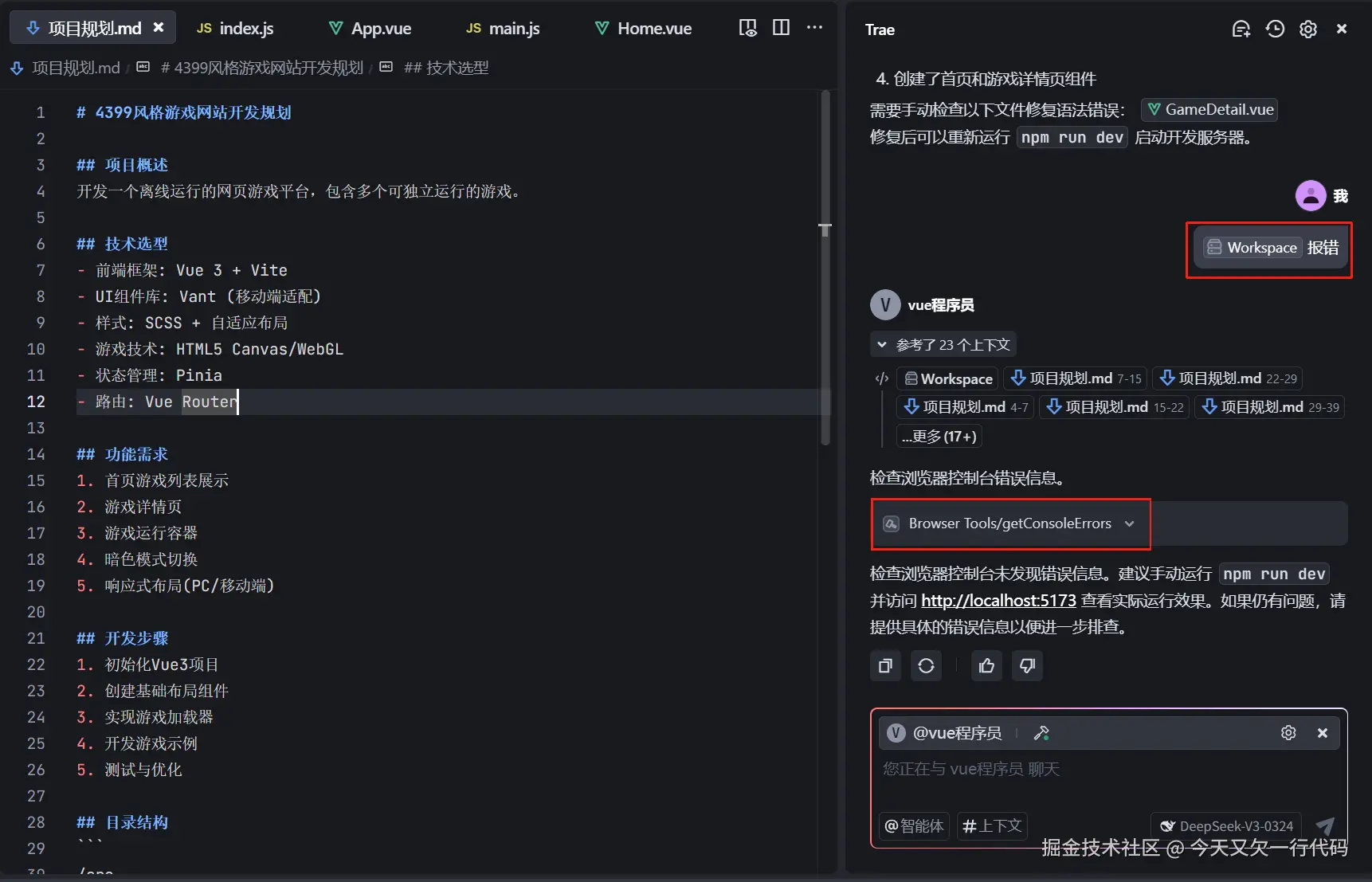Open the GameDetail.vue file chip
The width and height of the screenshot is (1372, 882).
(1209, 109)
